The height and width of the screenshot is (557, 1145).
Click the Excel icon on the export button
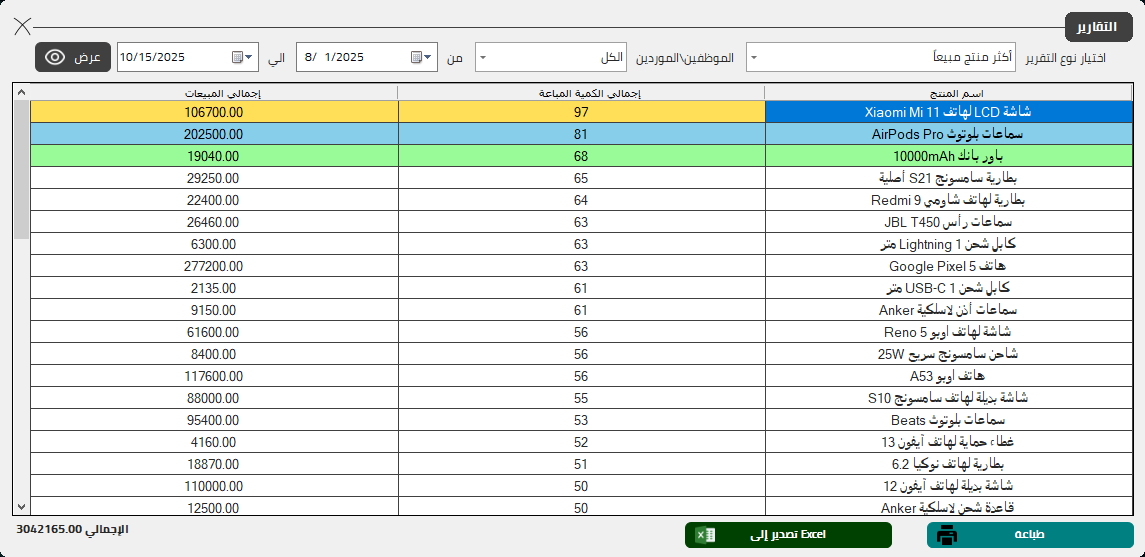click(706, 535)
